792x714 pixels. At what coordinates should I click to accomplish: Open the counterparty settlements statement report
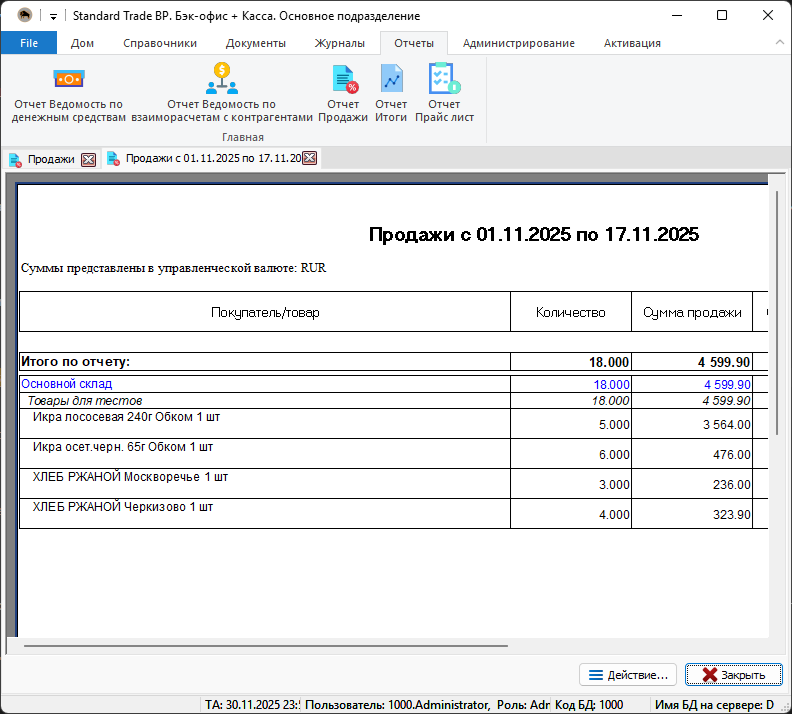[222, 93]
